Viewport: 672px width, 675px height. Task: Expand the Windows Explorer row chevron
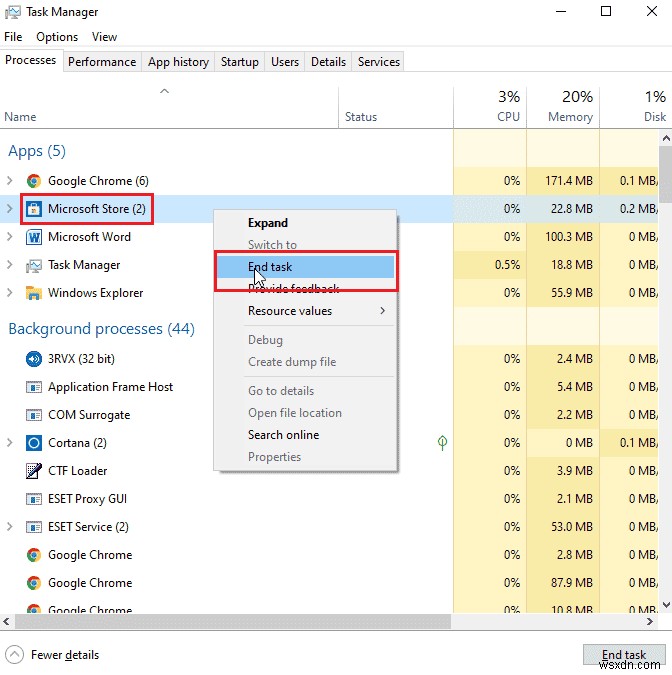click(9, 292)
